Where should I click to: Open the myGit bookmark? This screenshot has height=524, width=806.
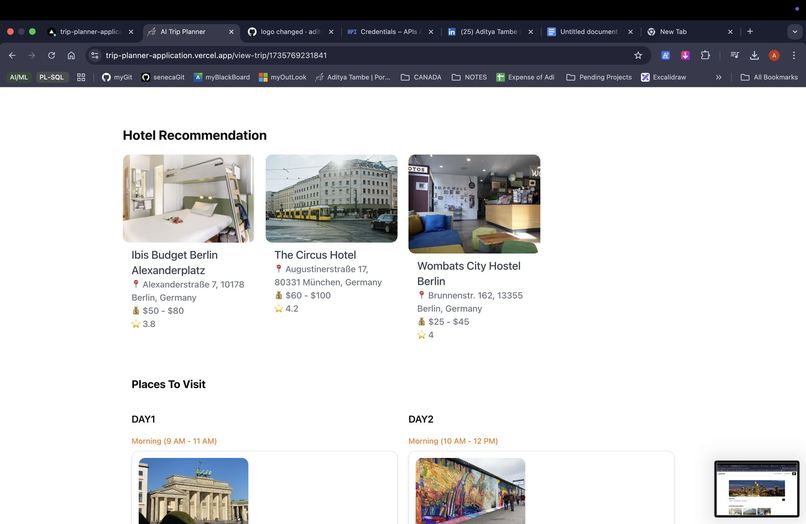[117, 77]
